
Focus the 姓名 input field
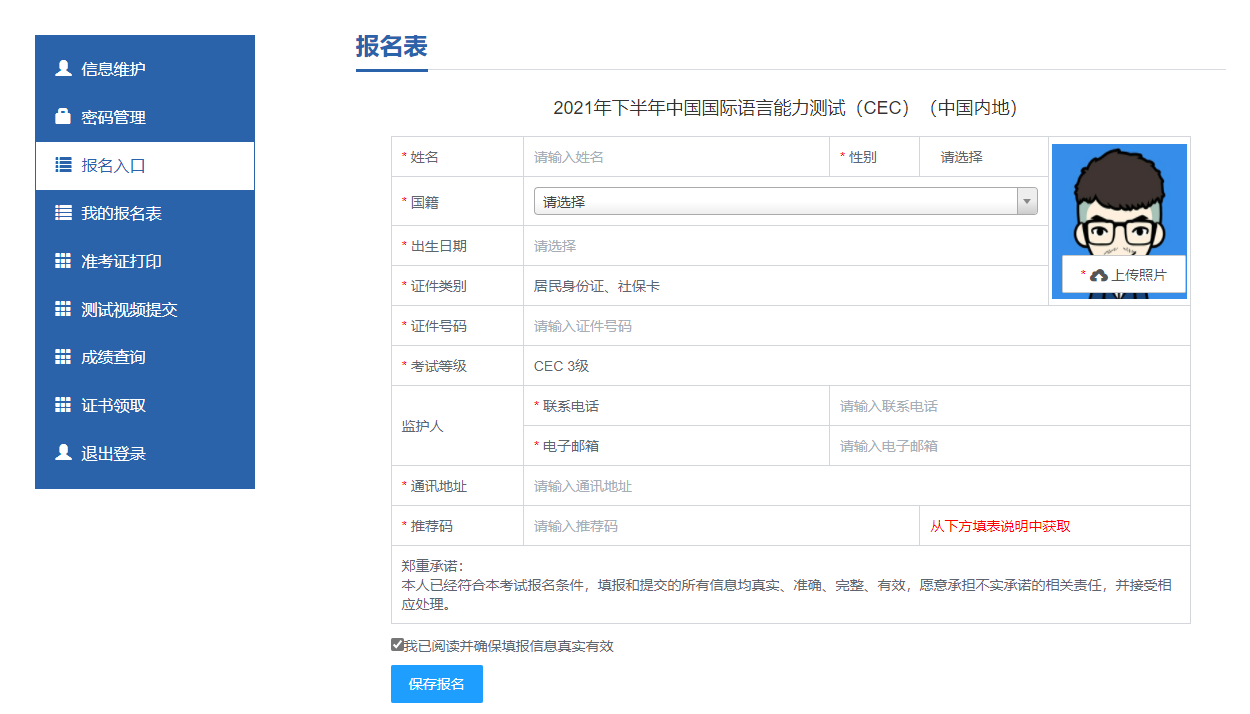[x=676, y=157]
